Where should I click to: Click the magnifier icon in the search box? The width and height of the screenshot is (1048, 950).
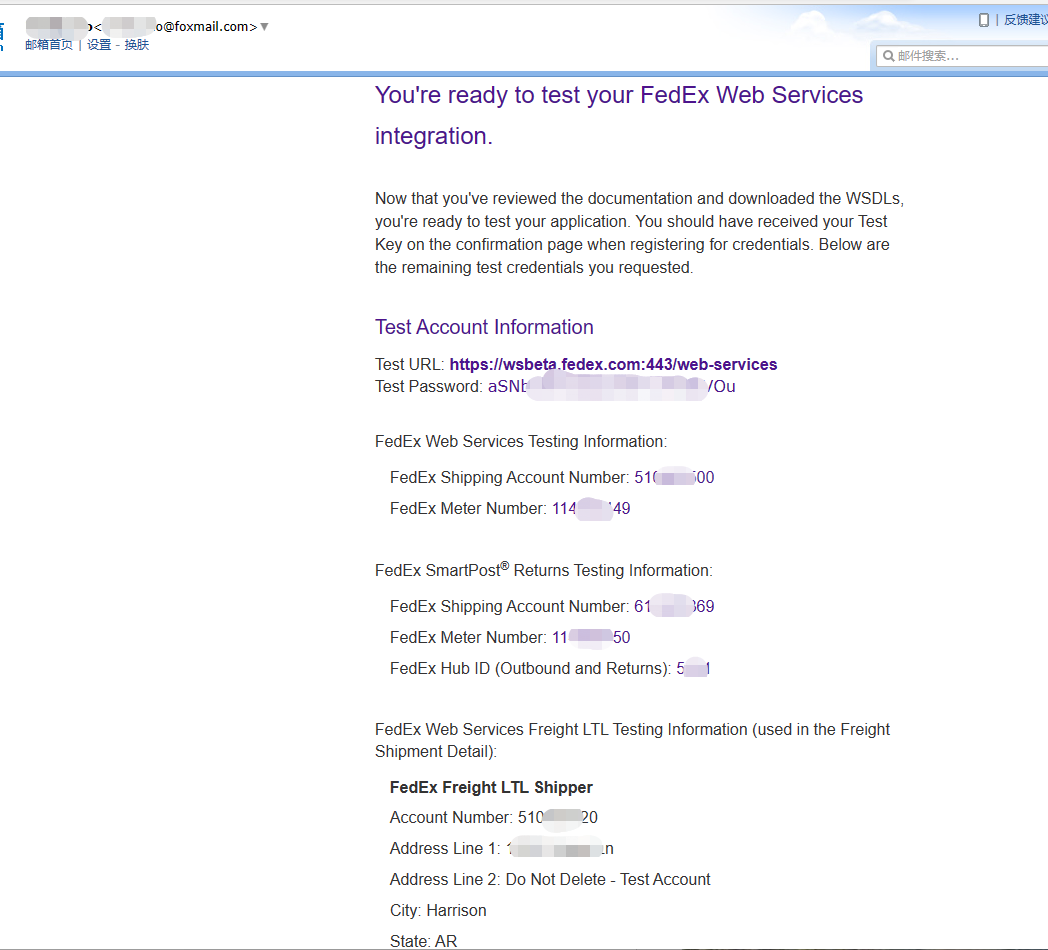pos(888,56)
